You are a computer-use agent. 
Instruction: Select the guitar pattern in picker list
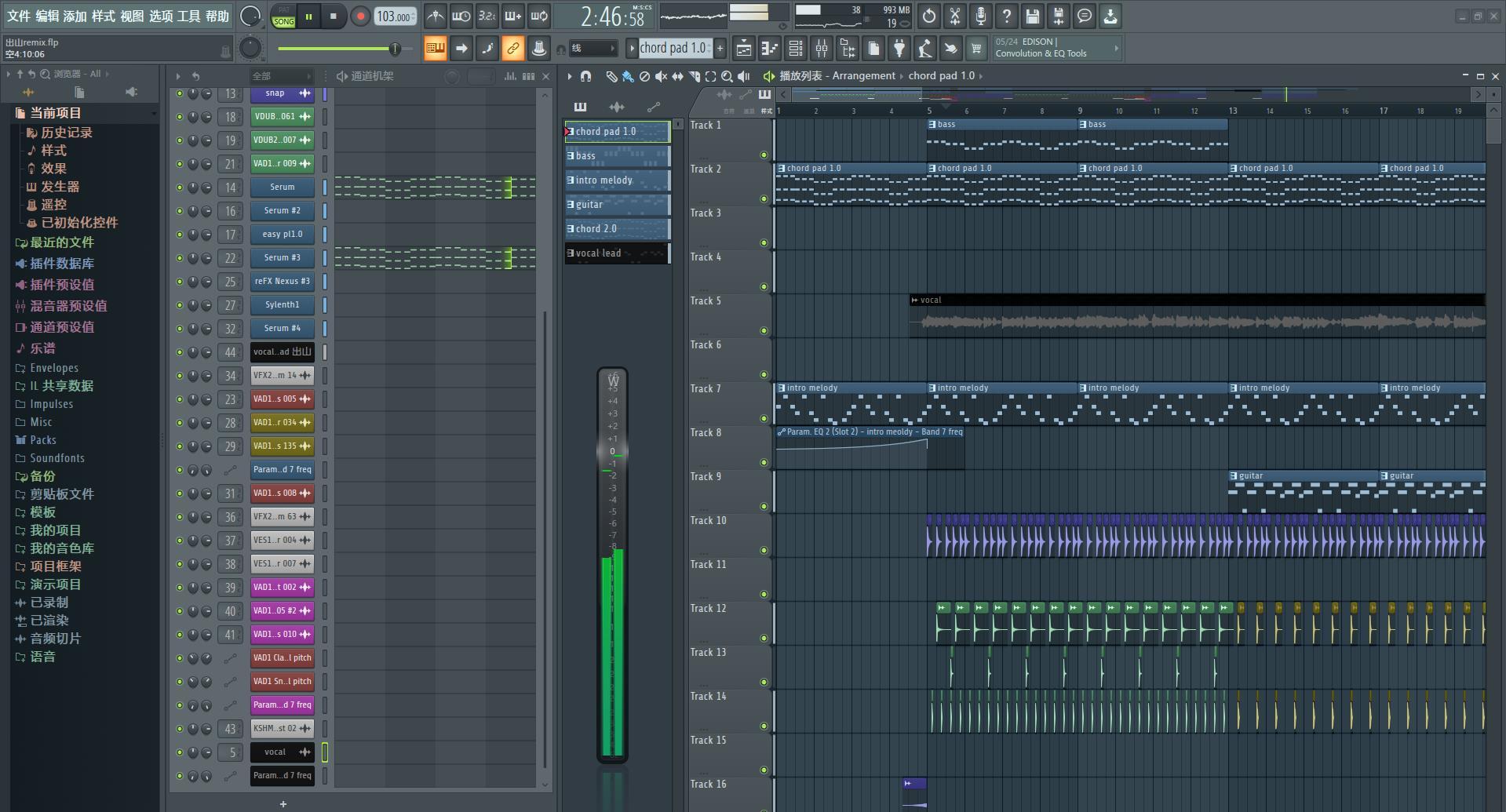(x=617, y=205)
